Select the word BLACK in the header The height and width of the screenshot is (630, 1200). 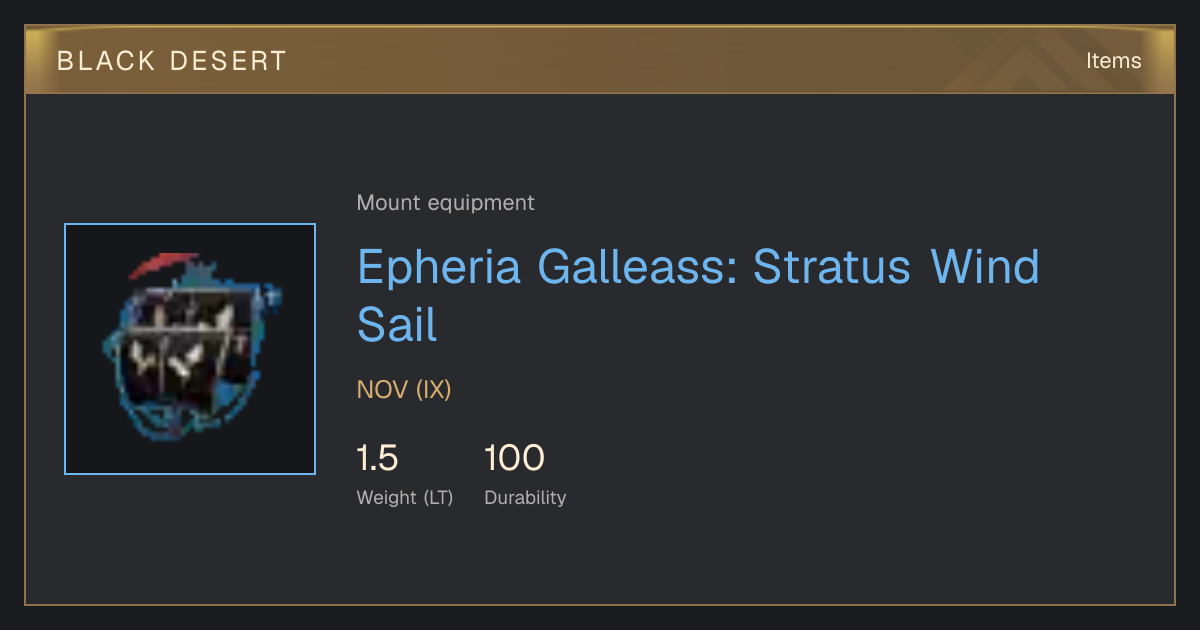(93, 61)
